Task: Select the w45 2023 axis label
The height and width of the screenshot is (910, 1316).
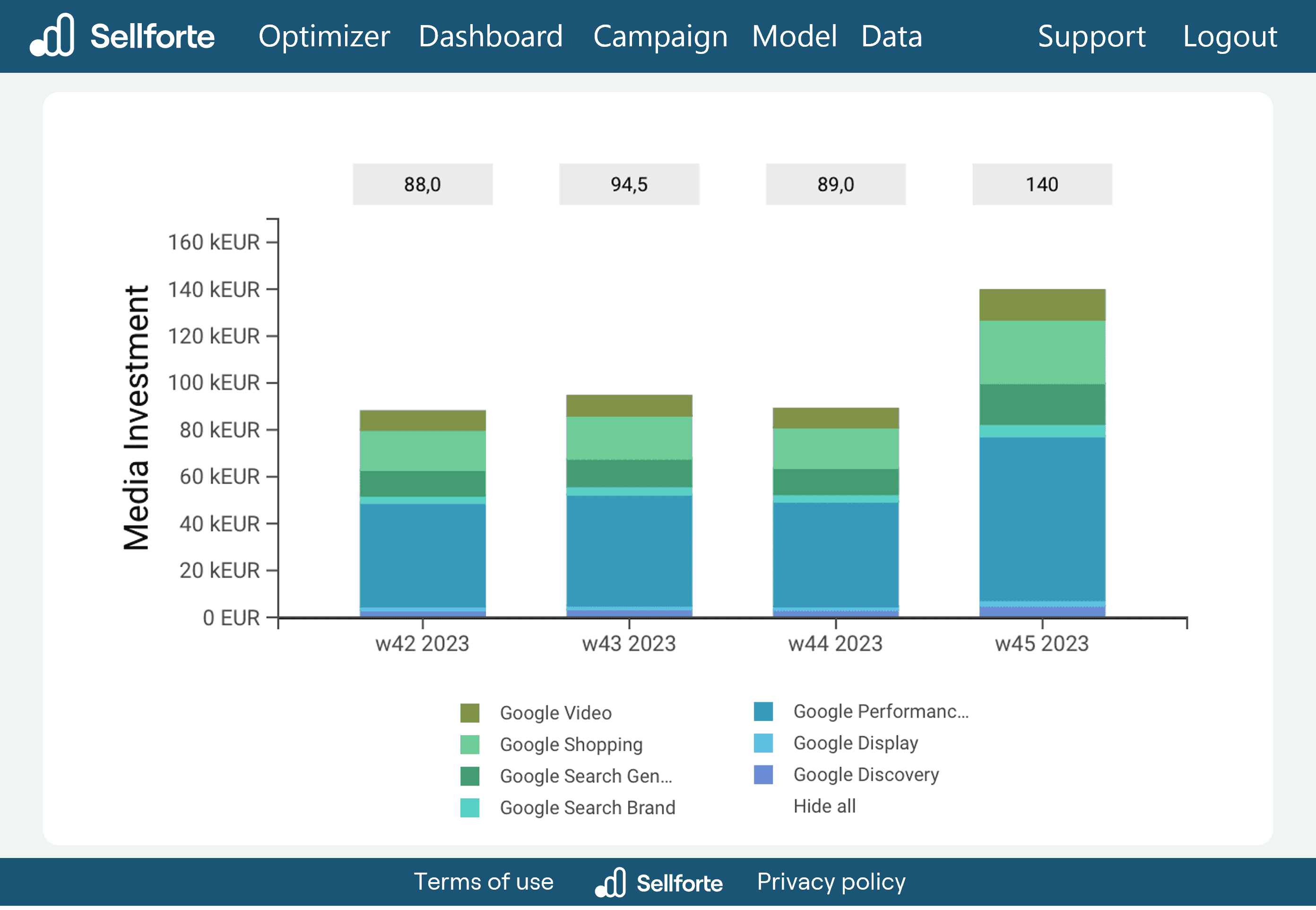Action: (1041, 644)
